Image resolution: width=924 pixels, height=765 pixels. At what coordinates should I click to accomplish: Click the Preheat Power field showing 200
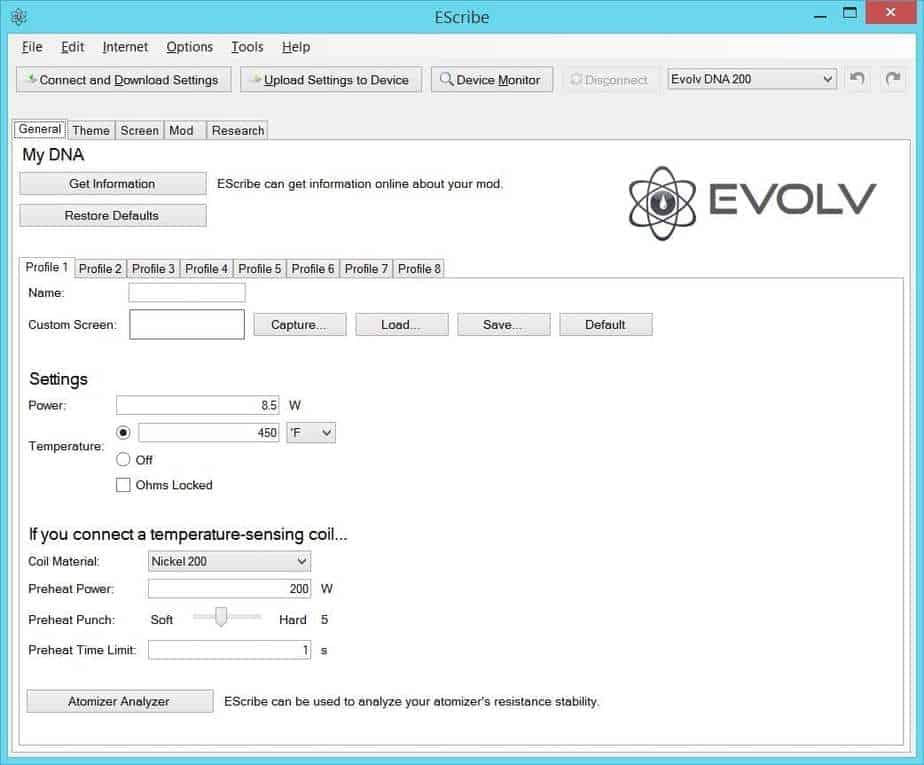(x=229, y=589)
